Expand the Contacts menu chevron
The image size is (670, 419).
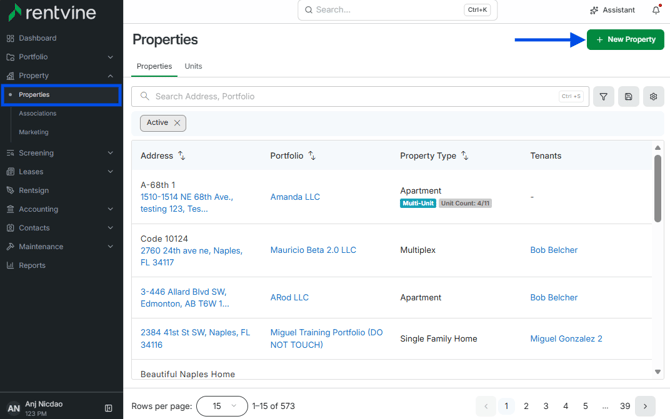(x=110, y=228)
